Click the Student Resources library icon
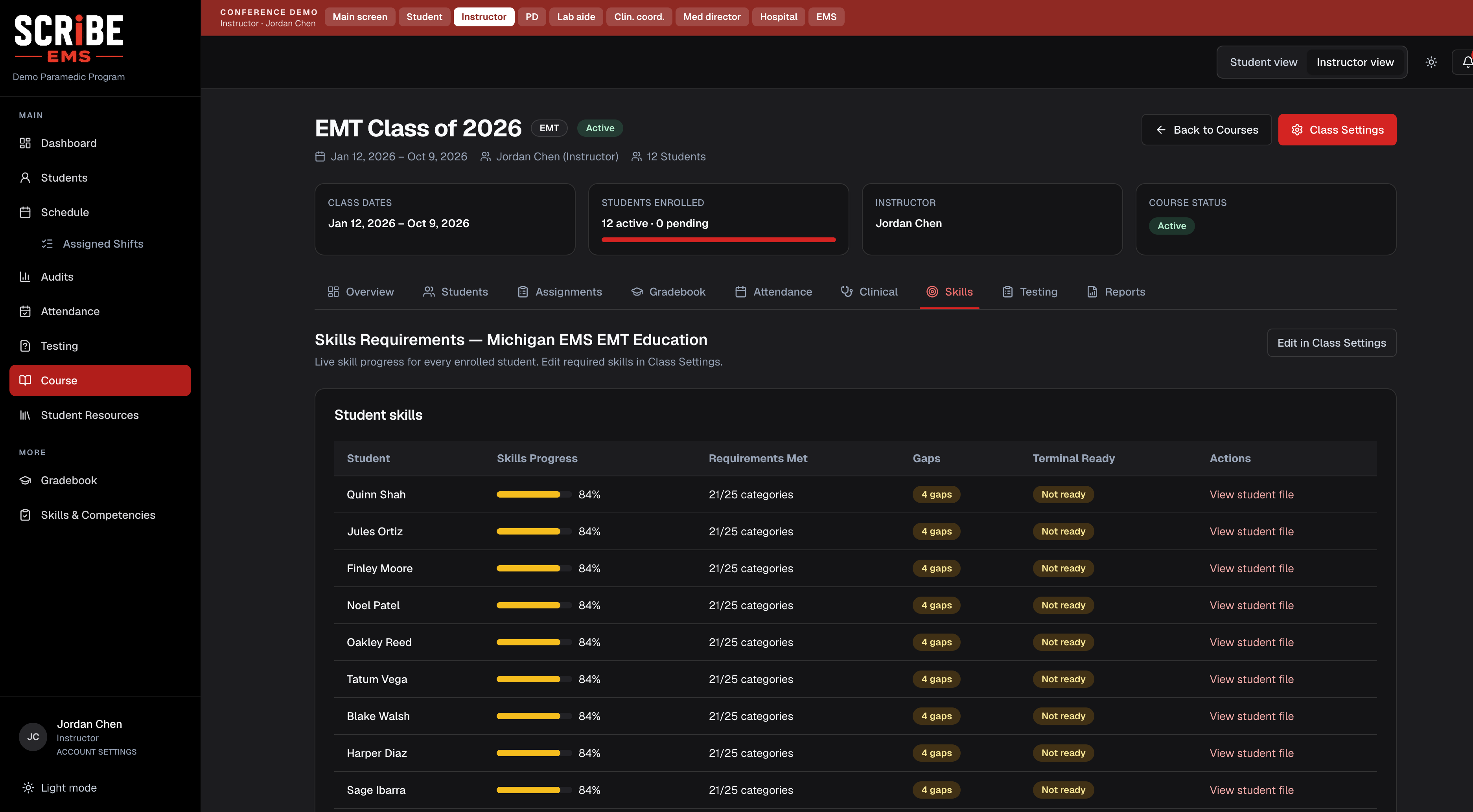The height and width of the screenshot is (812, 1473). (x=25, y=415)
